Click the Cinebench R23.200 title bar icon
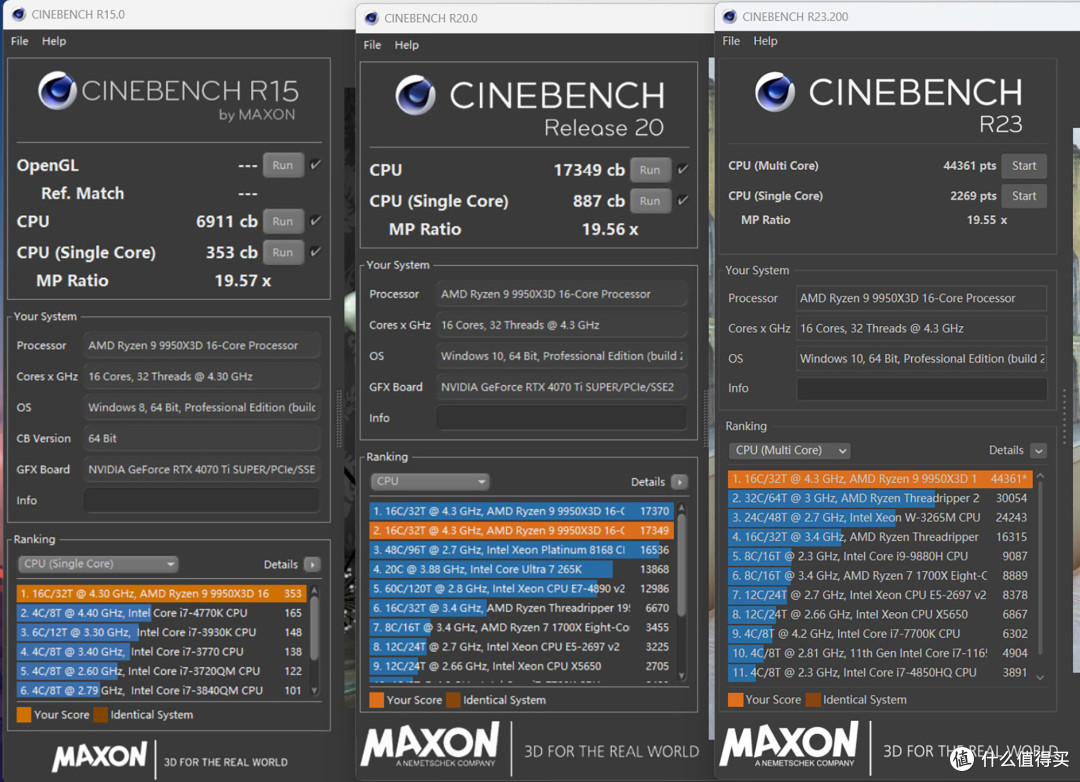 coord(729,16)
